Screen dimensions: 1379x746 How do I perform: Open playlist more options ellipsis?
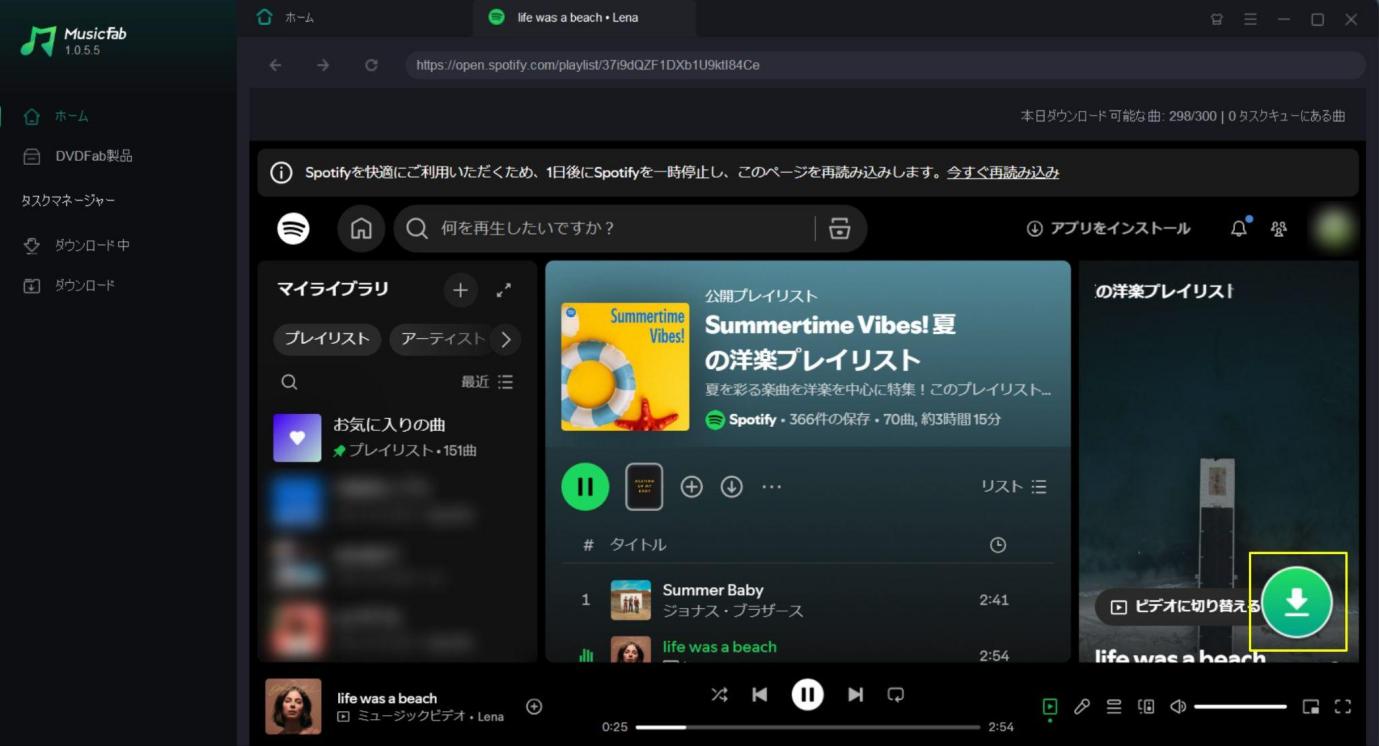(x=771, y=487)
